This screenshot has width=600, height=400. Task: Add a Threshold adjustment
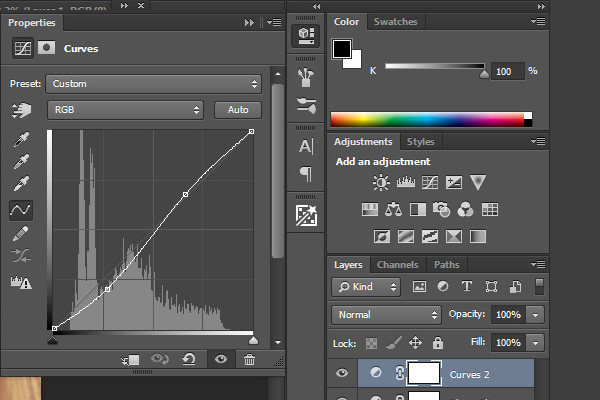(x=430, y=237)
